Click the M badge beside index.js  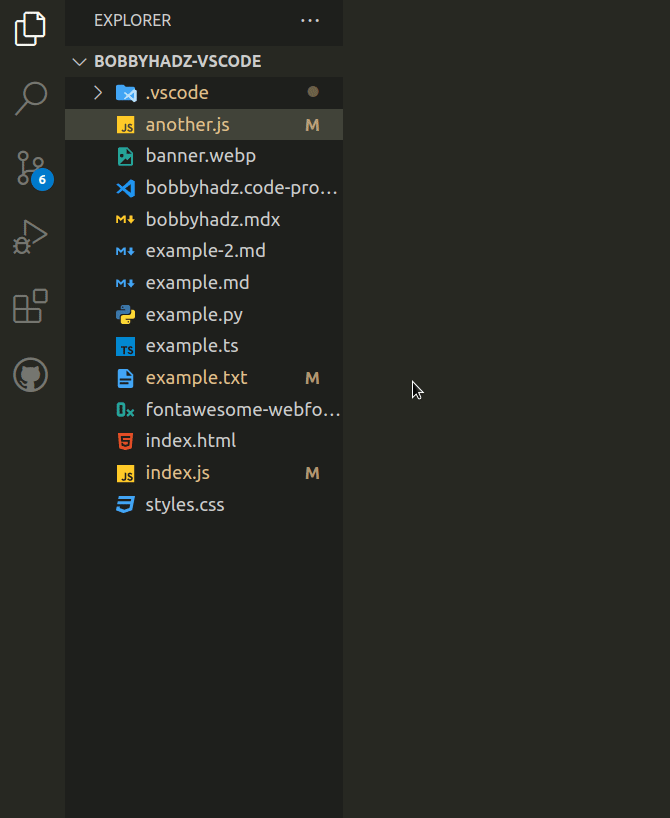coord(312,472)
